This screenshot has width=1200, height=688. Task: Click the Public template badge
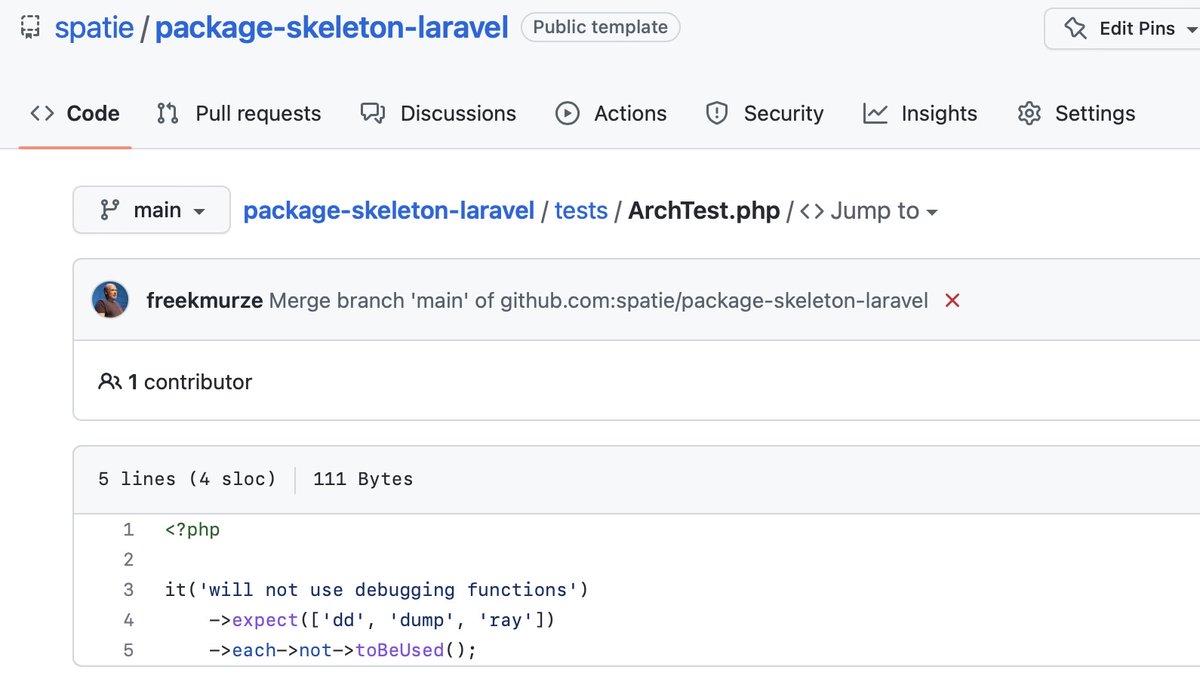tap(600, 27)
